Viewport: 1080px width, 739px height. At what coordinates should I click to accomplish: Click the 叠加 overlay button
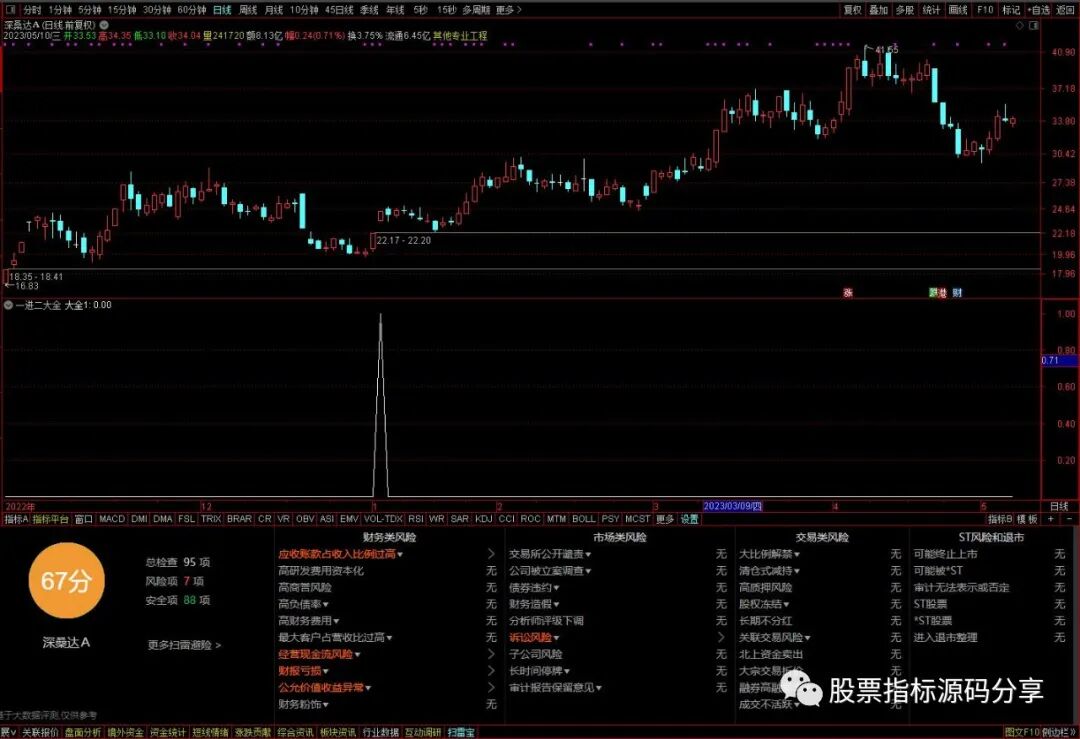879,10
